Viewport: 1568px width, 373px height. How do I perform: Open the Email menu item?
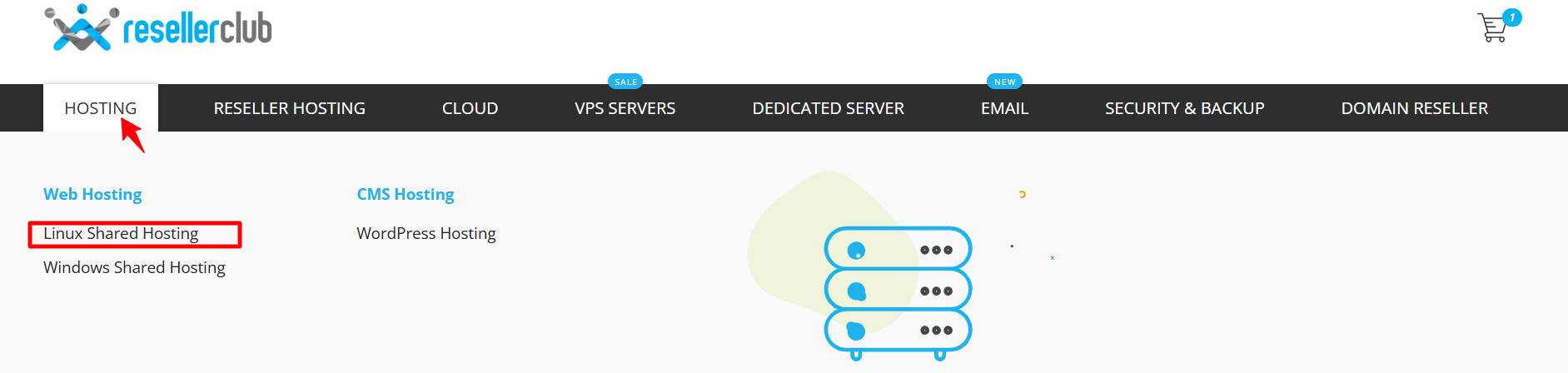(1005, 108)
